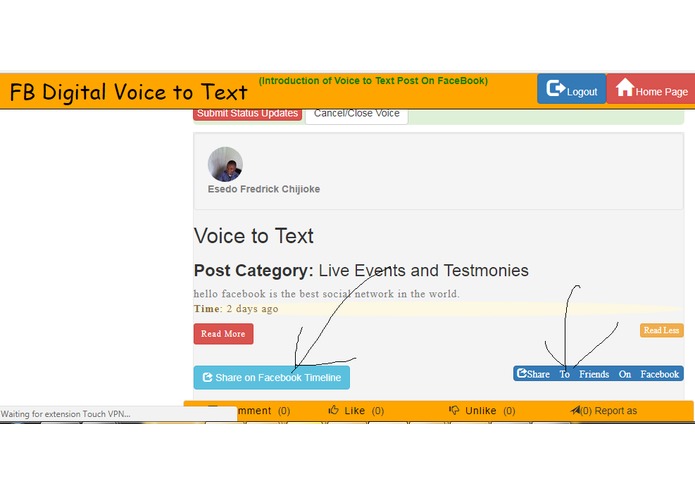Click the red Read More button
The image size is (695, 494).
click(223, 334)
